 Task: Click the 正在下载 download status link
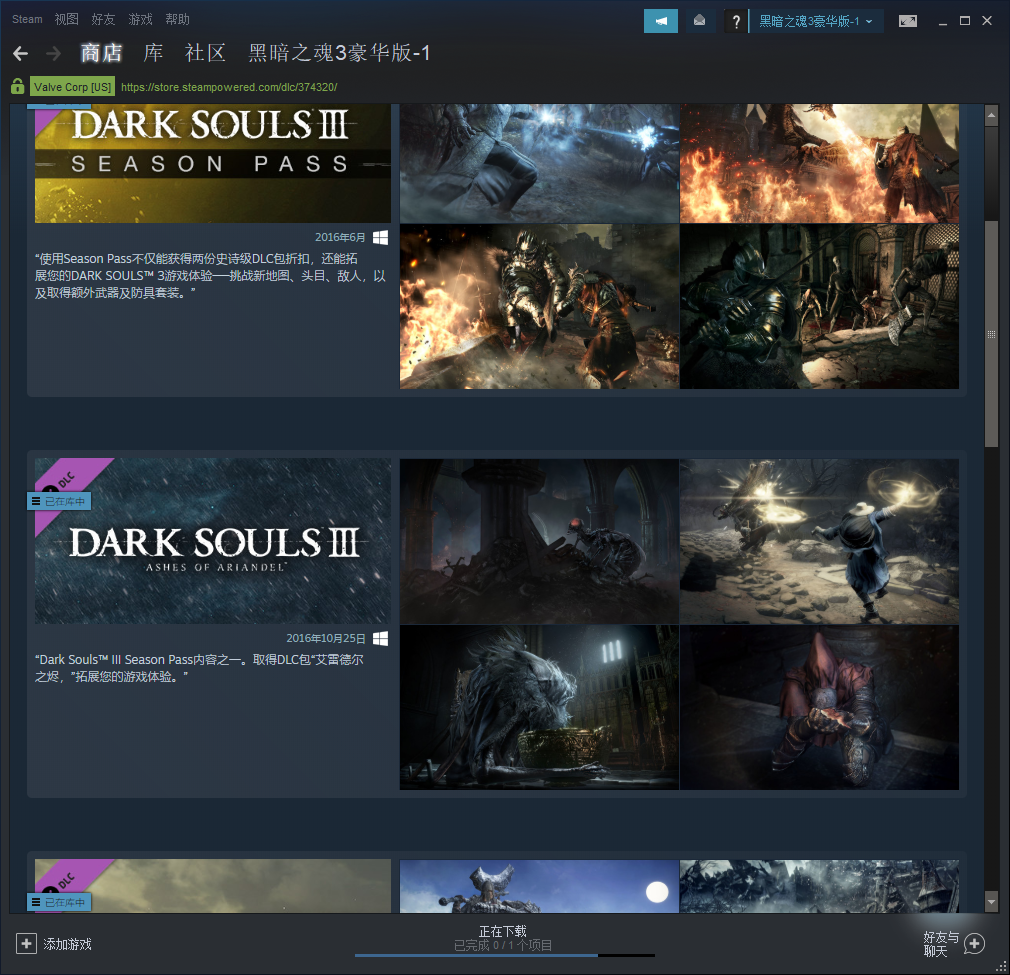[502, 931]
